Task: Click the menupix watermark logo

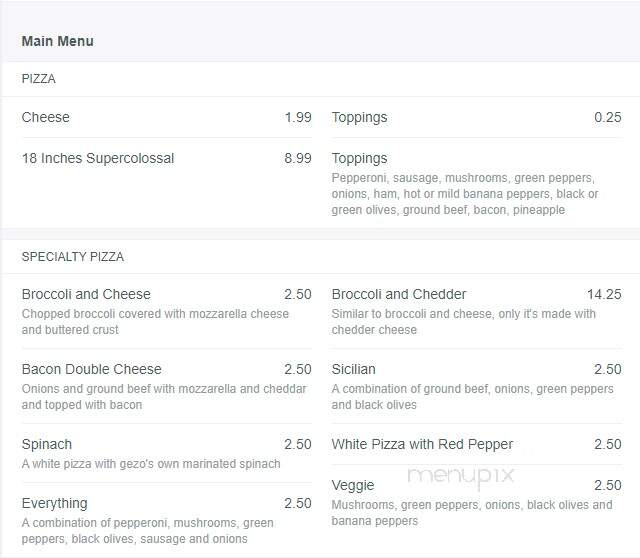Action: click(x=461, y=476)
